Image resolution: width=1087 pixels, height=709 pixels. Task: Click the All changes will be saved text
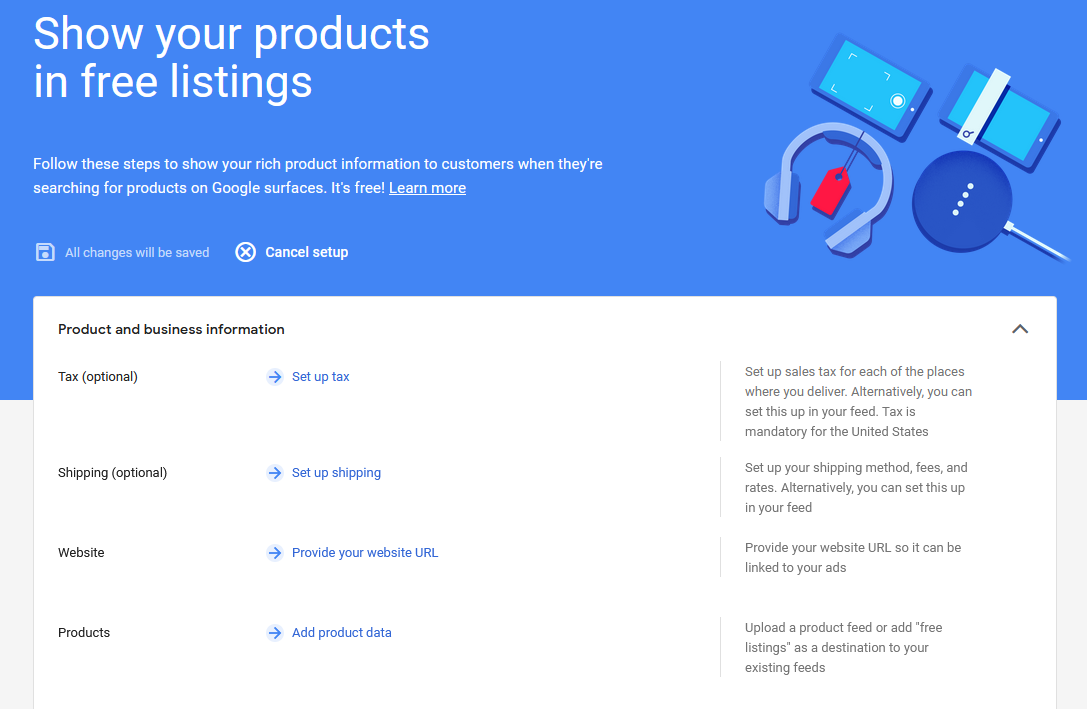(x=137, y=253)
